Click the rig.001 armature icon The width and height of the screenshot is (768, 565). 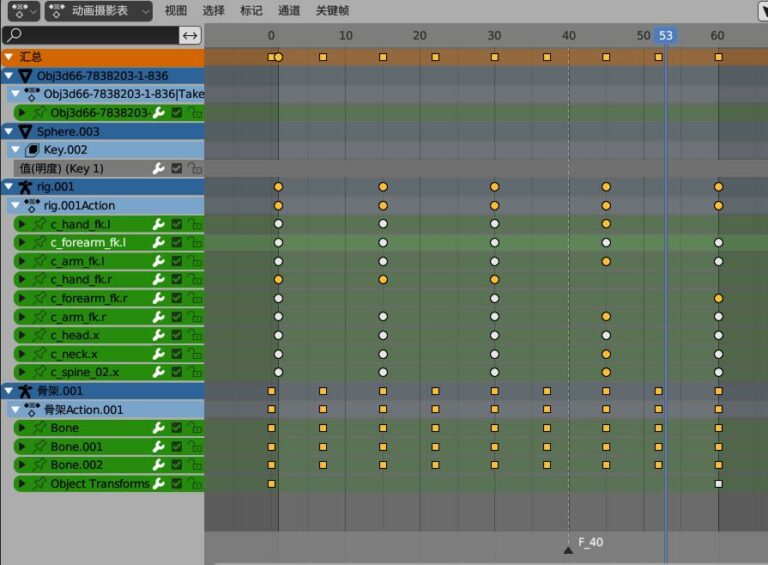click(25, 187)
